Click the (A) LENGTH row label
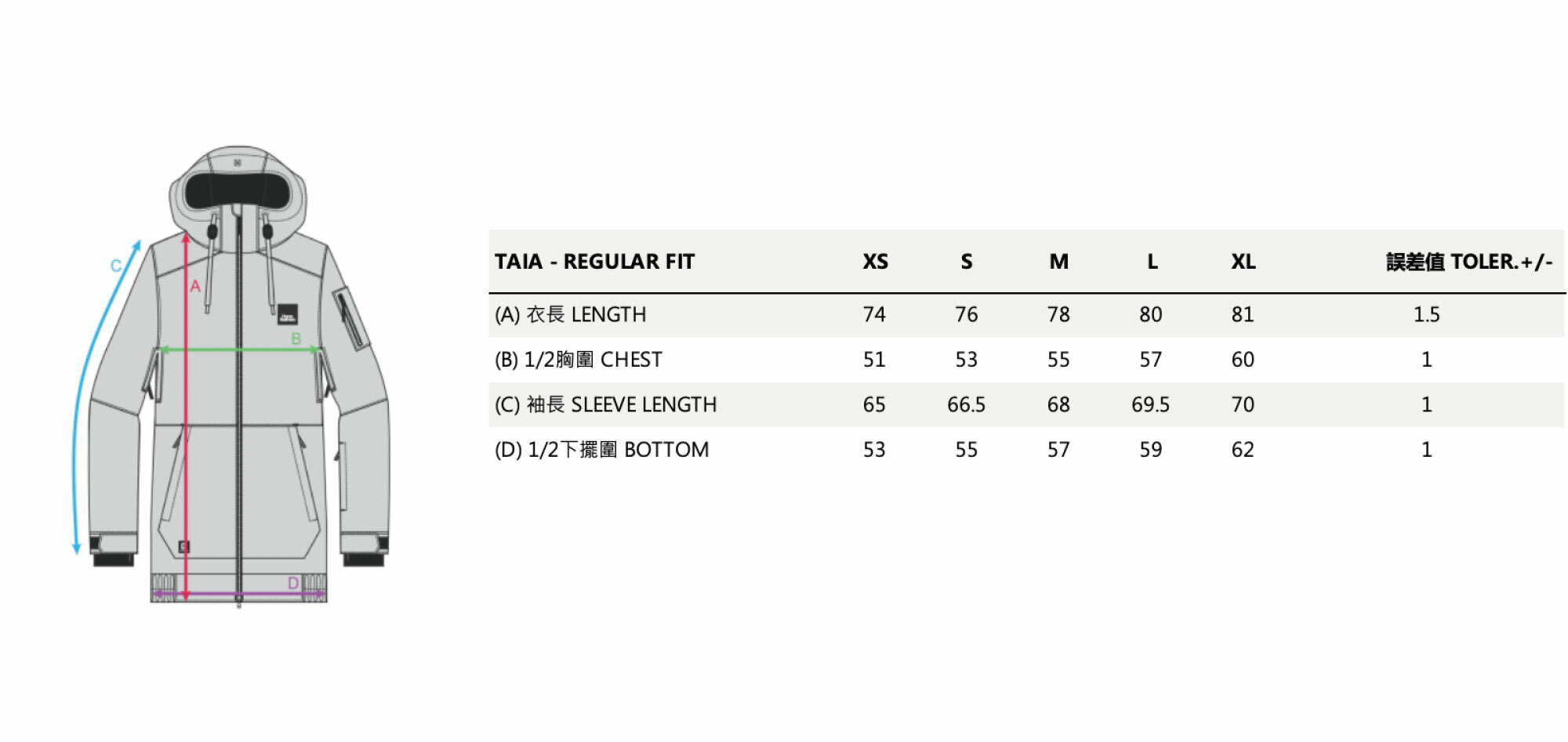 pos(570,315)
